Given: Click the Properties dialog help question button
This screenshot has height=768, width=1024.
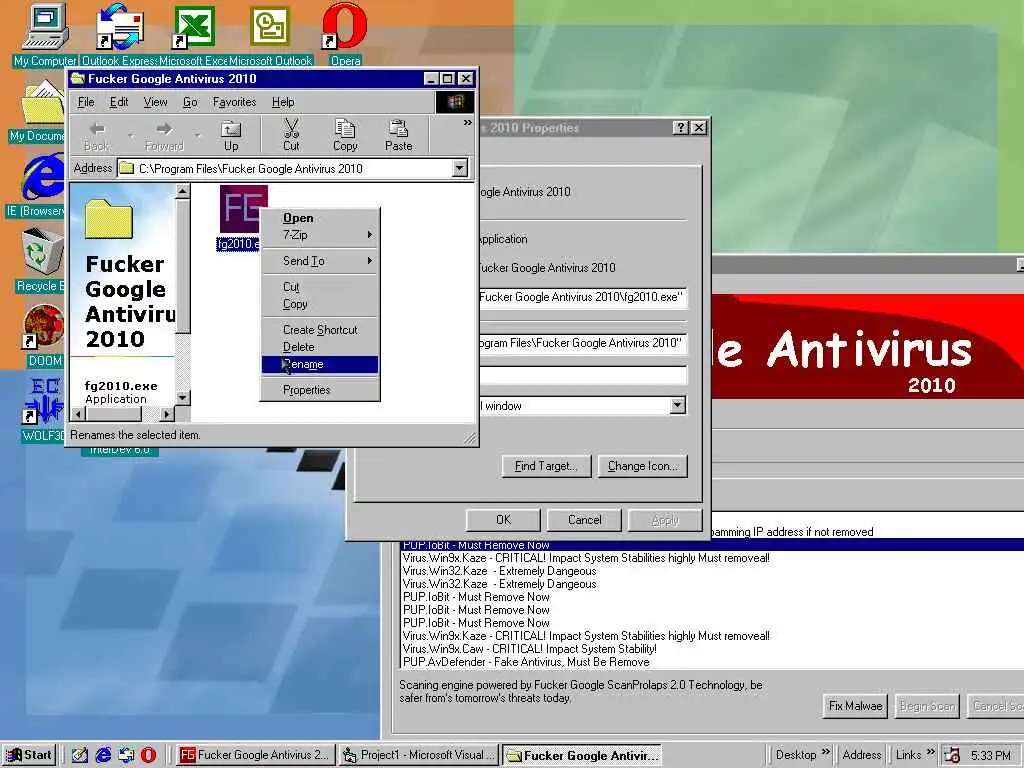Looking at the screenshot, I should [680, 128].
